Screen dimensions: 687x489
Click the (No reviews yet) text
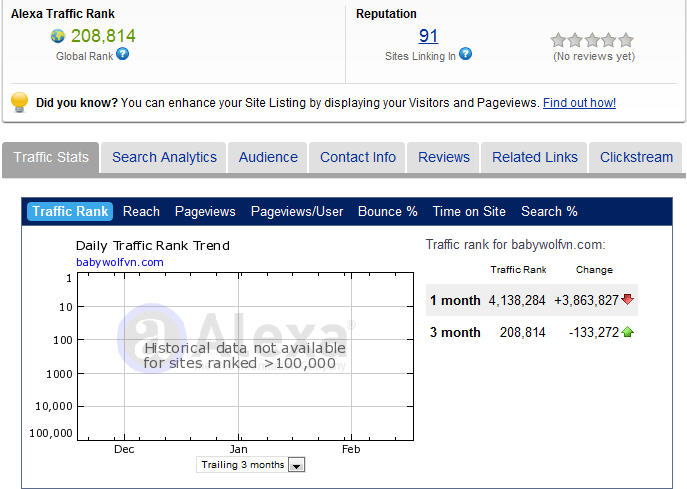(x=594, y=56)
